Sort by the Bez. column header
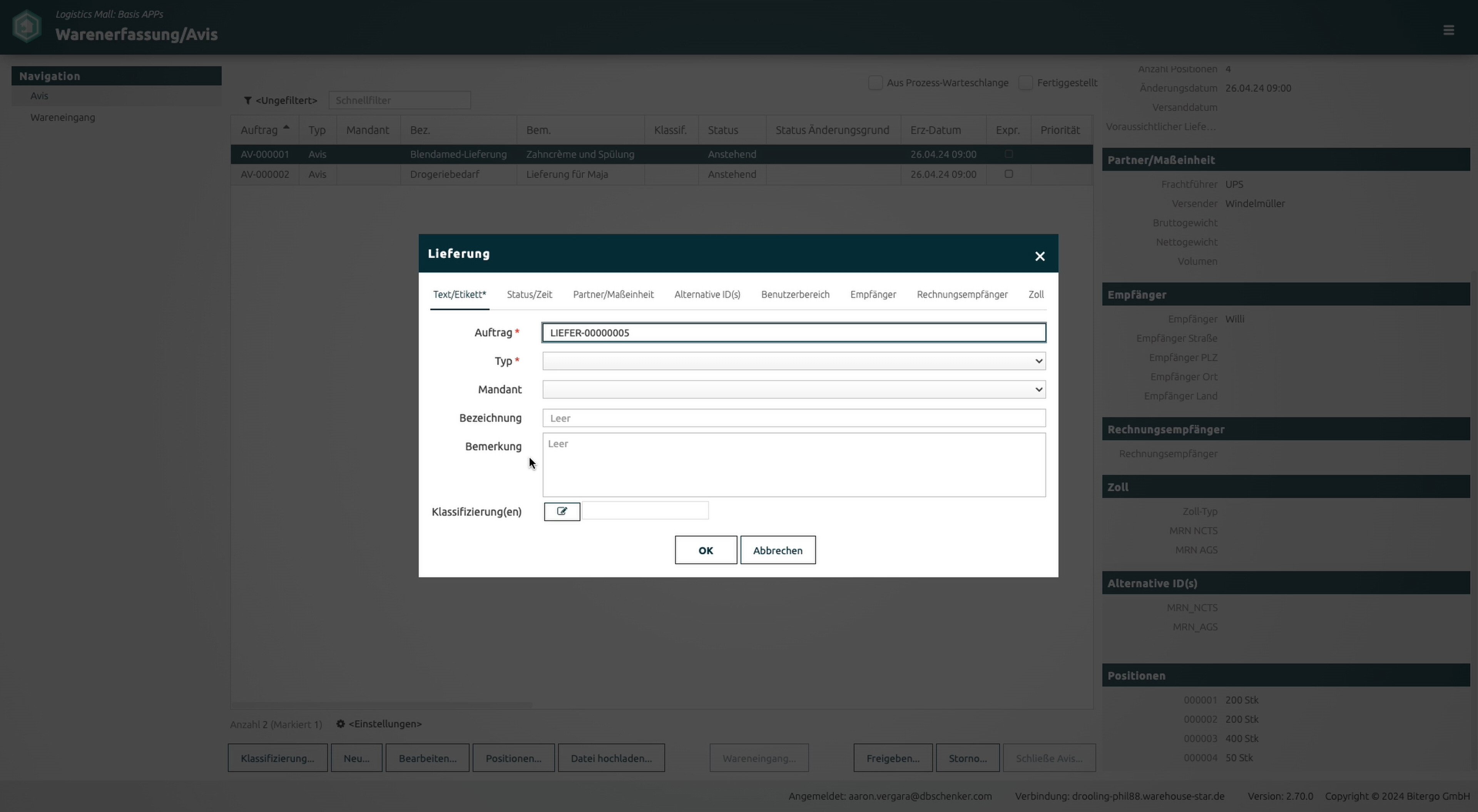Viewport: 1478px width, 812px height. 458,130
